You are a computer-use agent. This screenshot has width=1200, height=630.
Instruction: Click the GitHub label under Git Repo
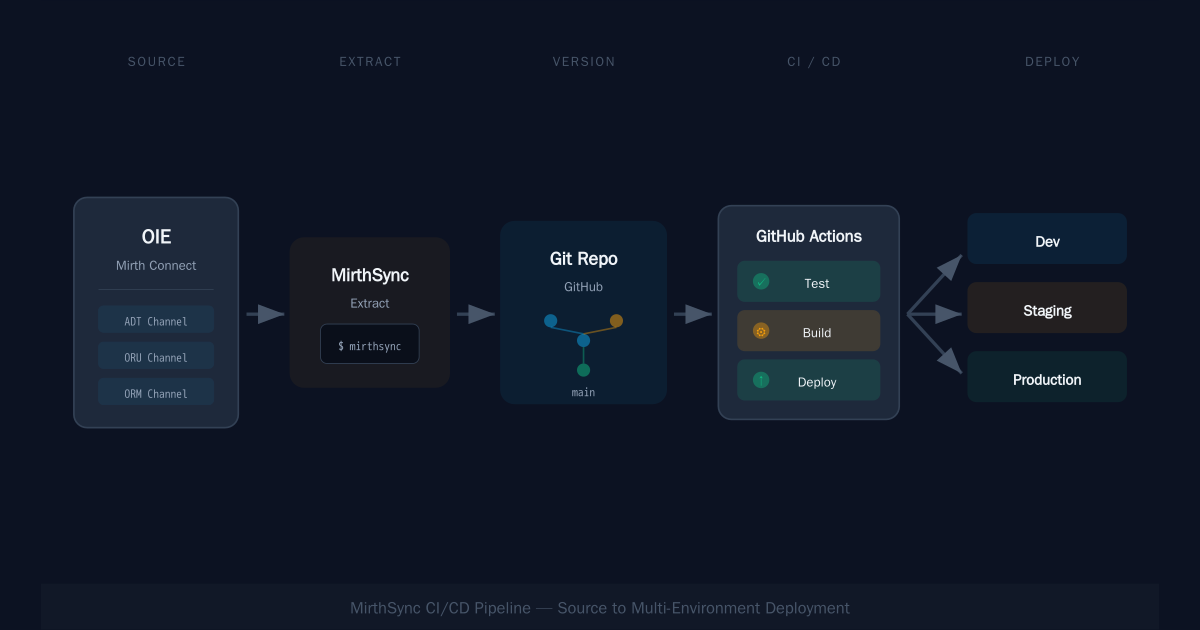pos(584,287)
